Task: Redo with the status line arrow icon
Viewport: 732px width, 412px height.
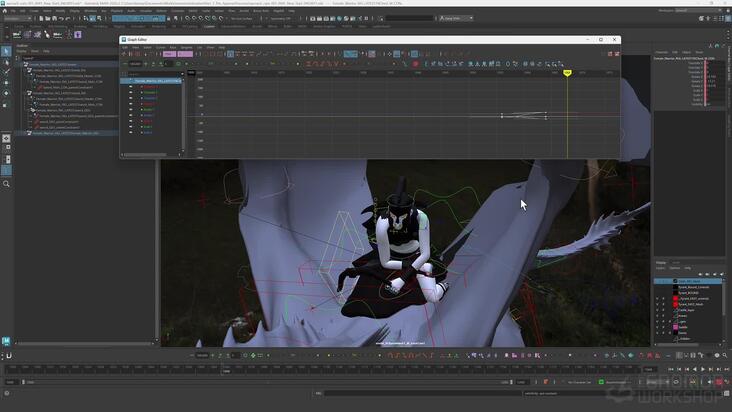Action: [x=68, y=18]
